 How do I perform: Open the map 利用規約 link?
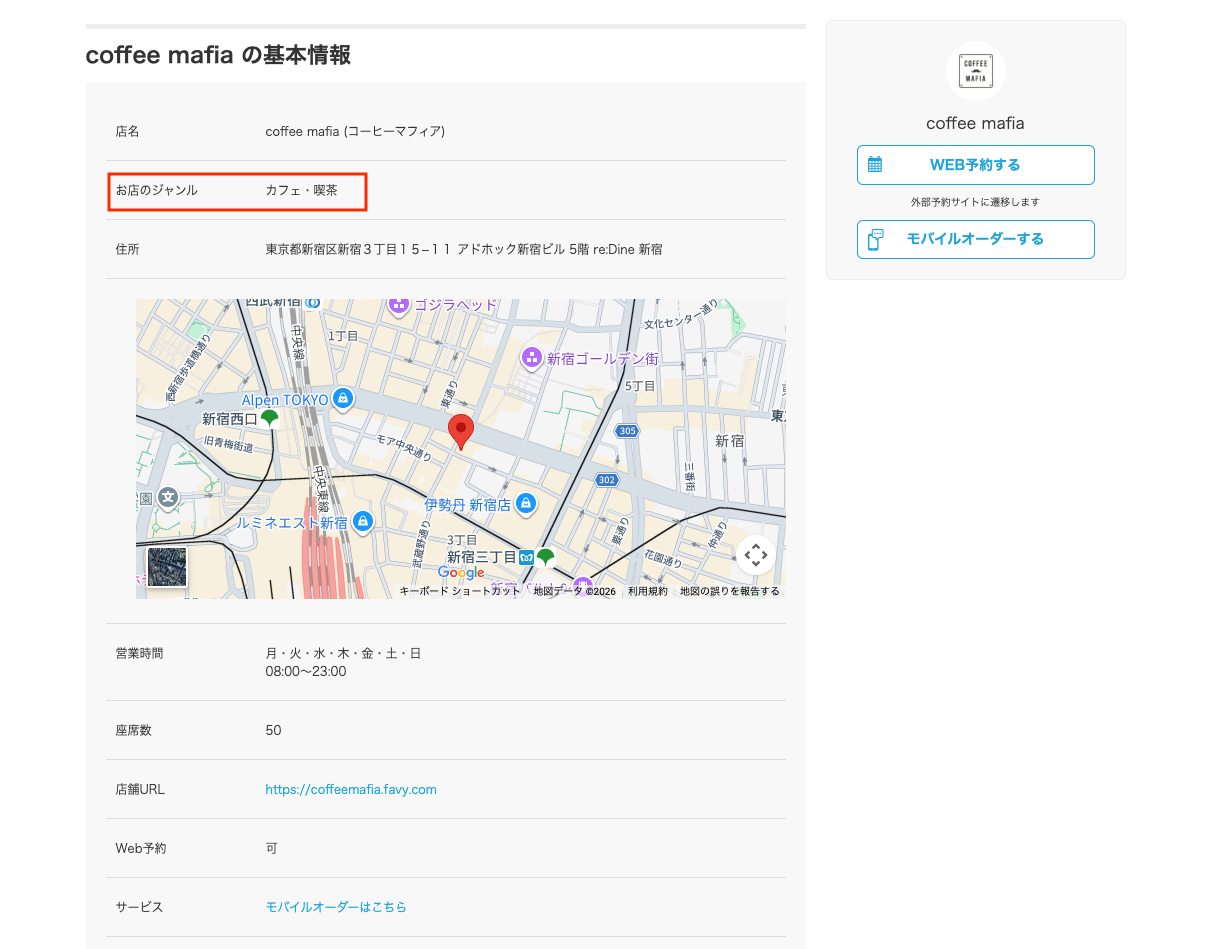tap(648, 591)
